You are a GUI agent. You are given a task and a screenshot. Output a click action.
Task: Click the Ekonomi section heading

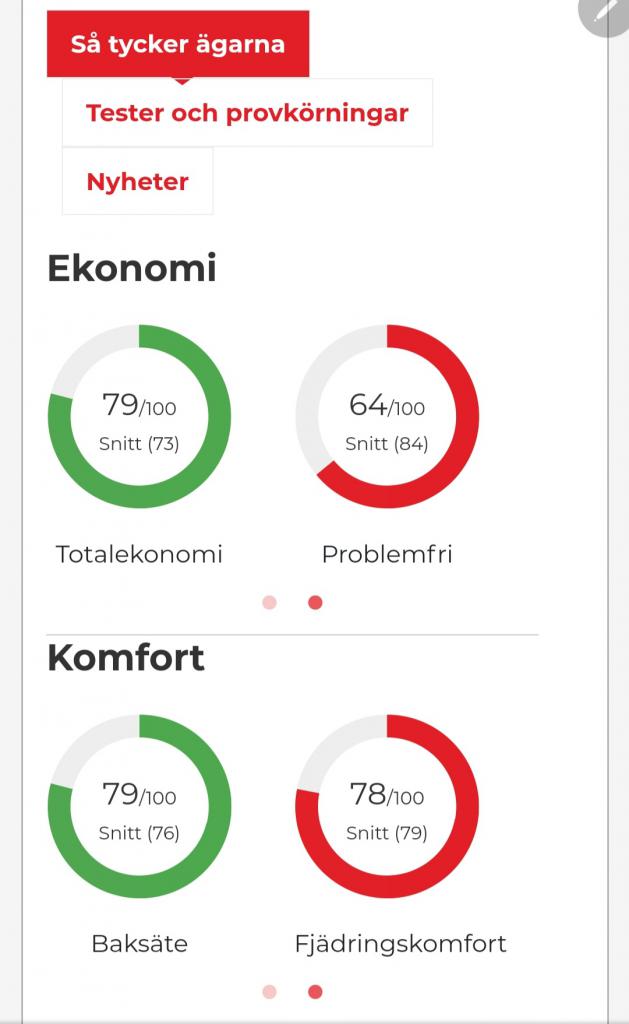point(132,268)
